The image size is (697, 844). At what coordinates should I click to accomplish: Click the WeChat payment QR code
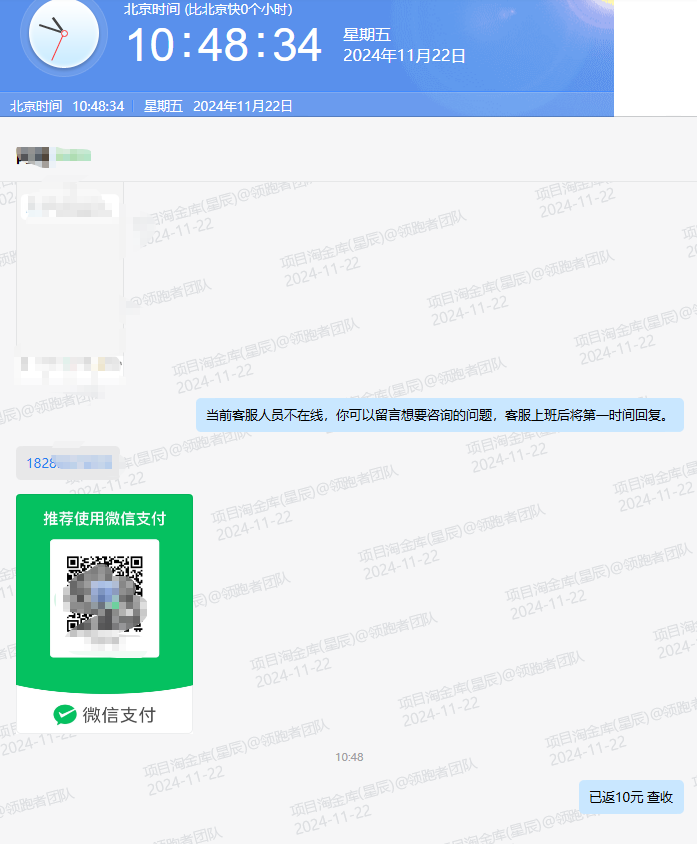[x=105, y=596]
